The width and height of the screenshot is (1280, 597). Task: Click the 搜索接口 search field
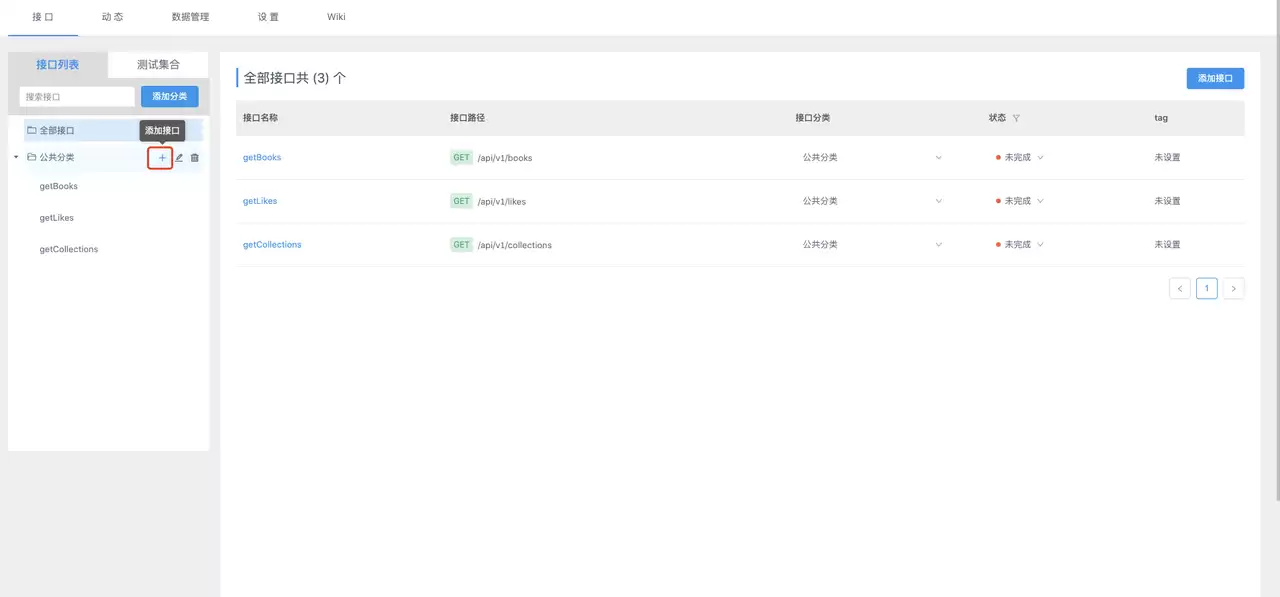tap(77, 97)
